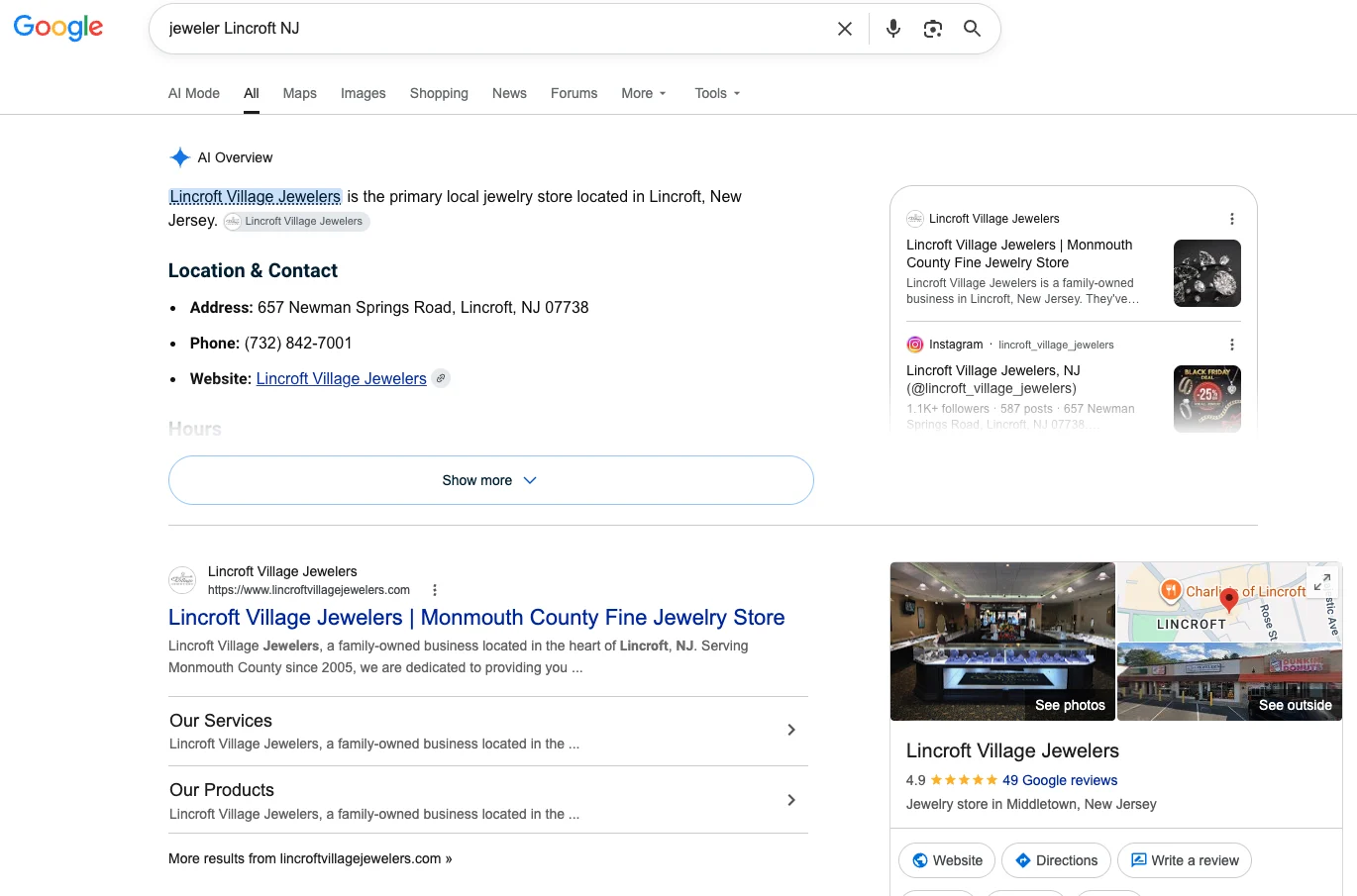Expand the map view fullscreen
The width and height of the screenshot is (1357, 896).
pyautogui.click(x=1322, y=582)
